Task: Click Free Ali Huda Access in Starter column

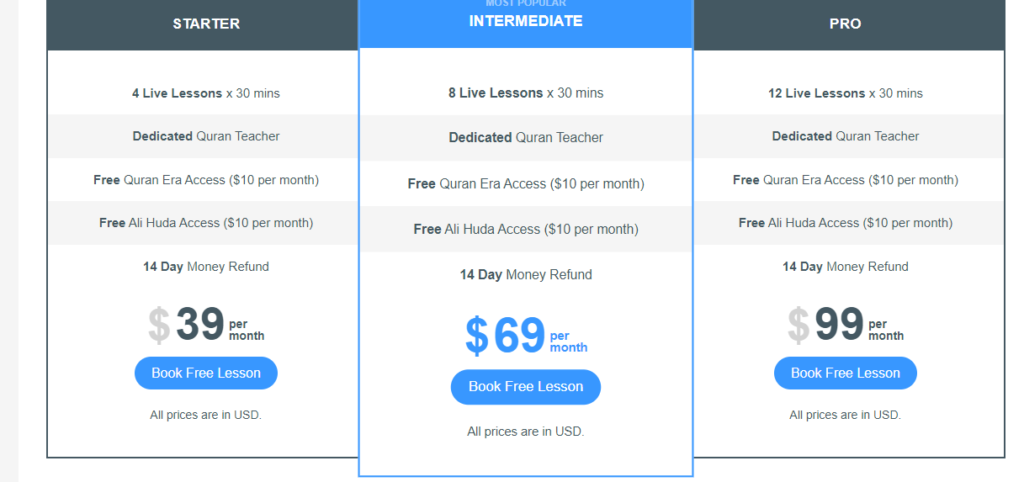Action: point(206,223)
